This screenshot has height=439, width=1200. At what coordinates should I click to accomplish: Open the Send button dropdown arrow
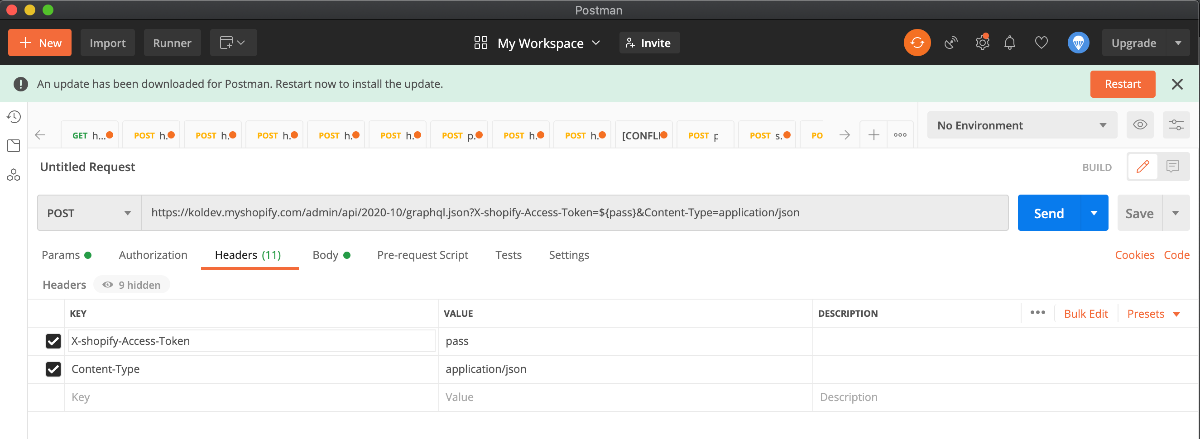tap(1094, 213)
